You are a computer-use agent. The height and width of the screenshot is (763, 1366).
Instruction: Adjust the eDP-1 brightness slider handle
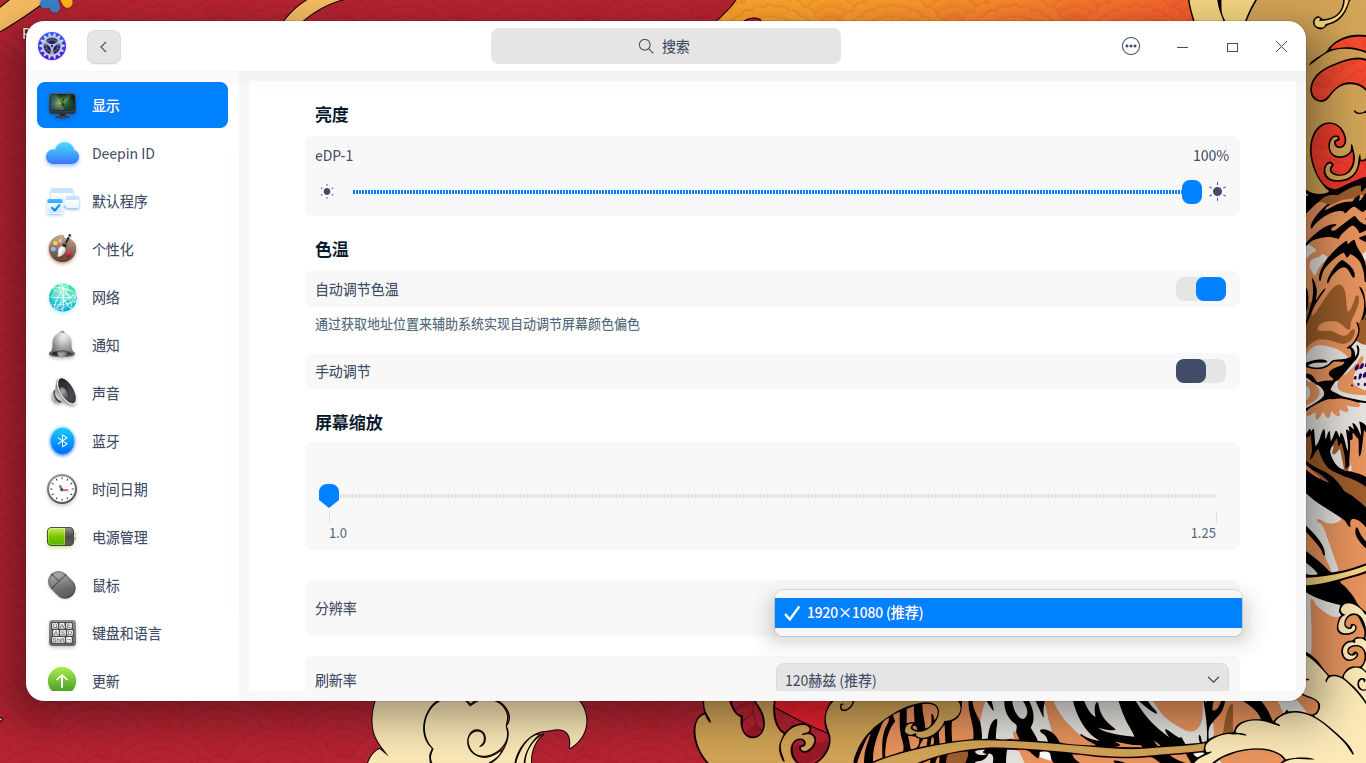[1192, 192]
